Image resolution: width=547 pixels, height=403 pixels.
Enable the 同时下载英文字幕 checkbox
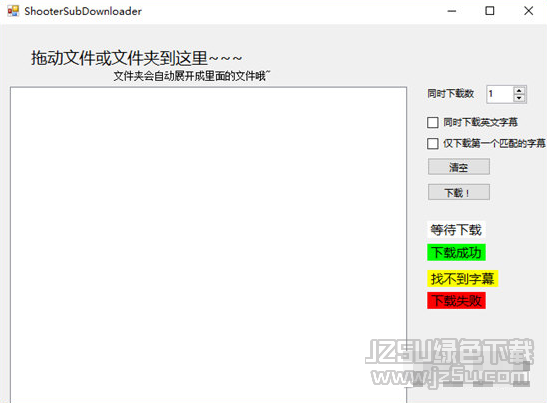click(433, 122)
